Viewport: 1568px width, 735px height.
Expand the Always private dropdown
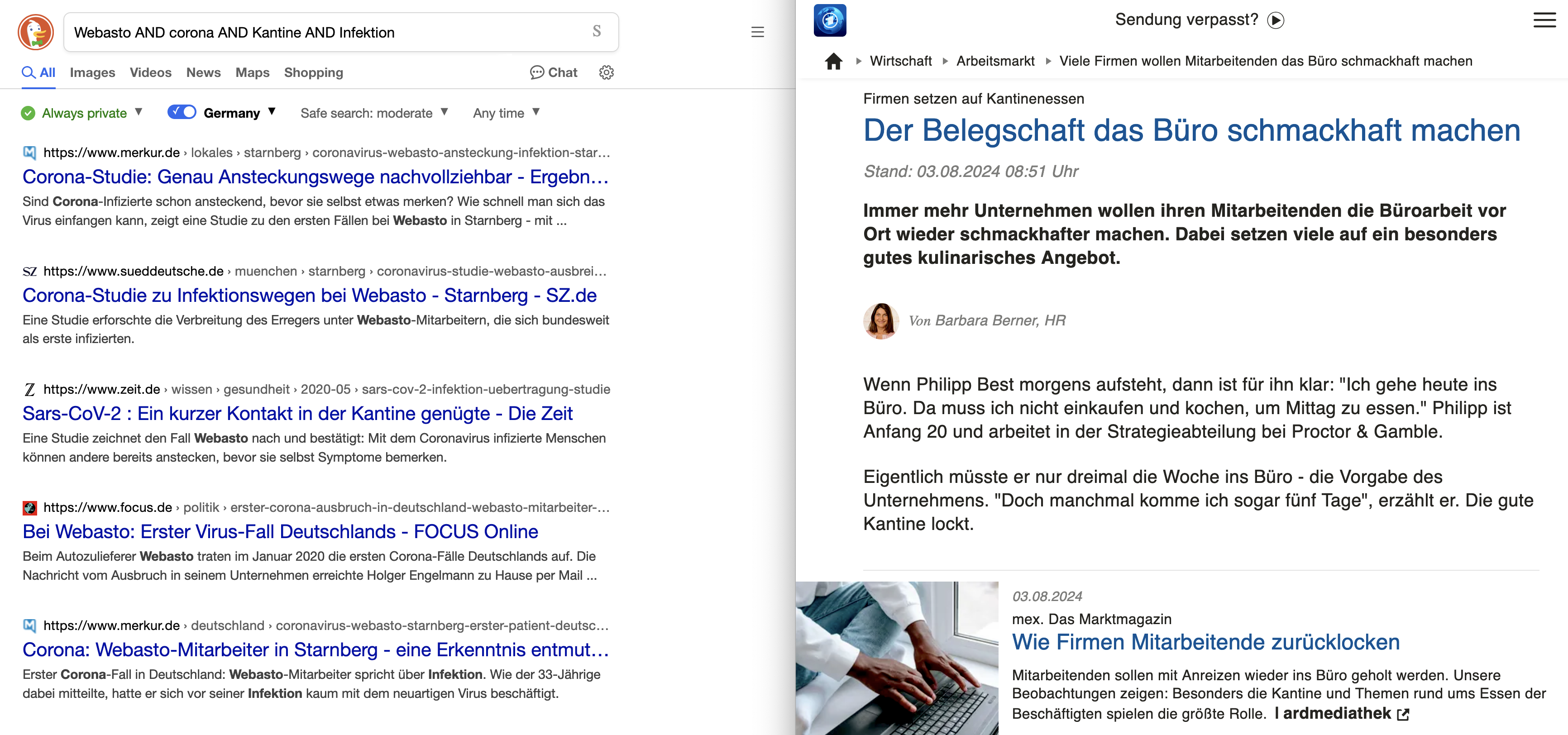pyautogui.click(x=139, y=112)
